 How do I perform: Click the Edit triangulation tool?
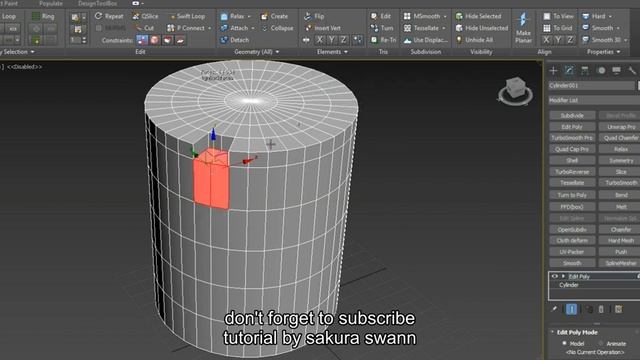point(381,16)
